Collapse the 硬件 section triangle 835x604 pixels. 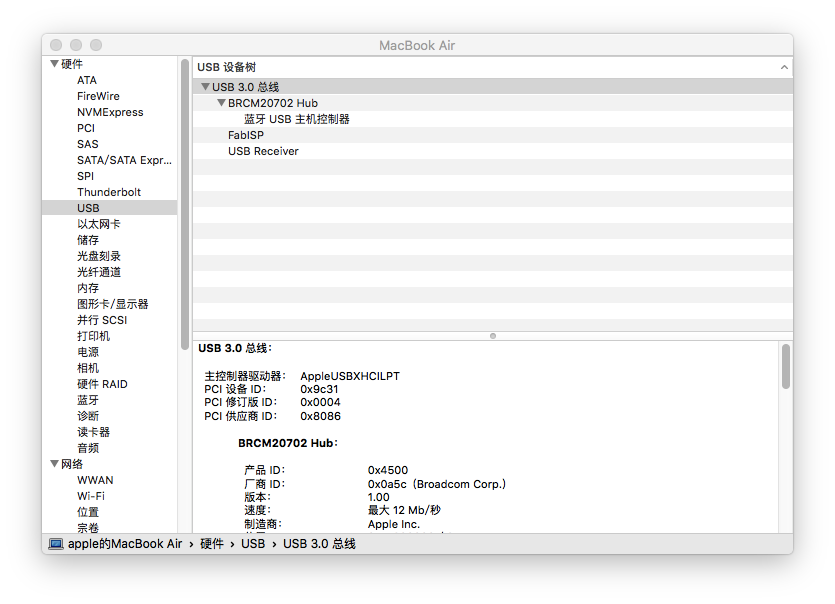pyautogui.click(x=54, y=64)
